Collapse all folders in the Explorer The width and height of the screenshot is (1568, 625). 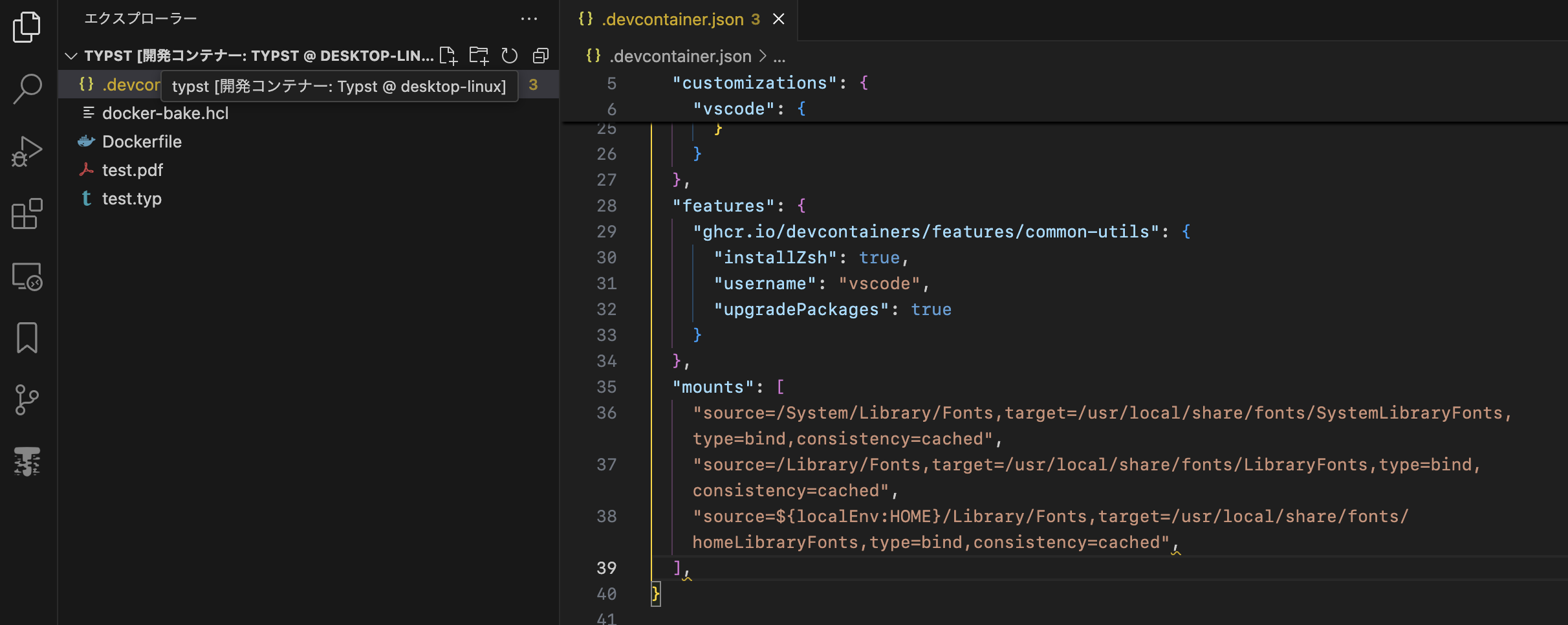point(540,56)
